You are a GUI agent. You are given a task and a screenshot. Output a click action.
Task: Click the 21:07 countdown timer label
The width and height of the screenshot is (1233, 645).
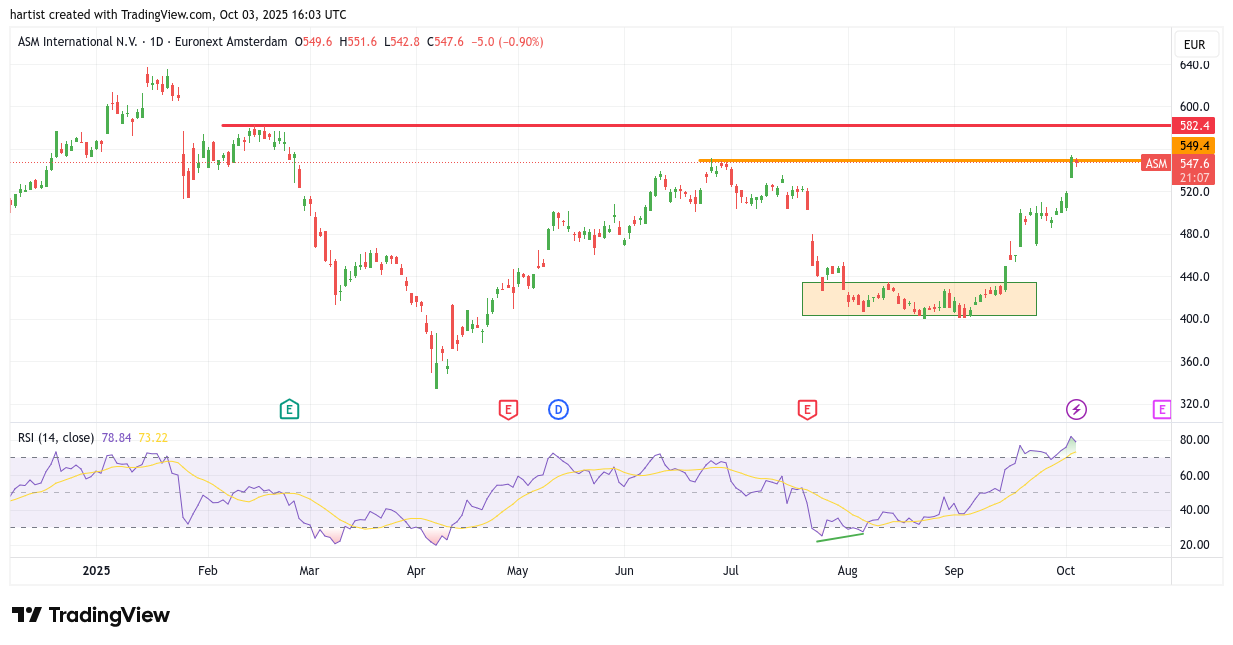pos(1195,178)
